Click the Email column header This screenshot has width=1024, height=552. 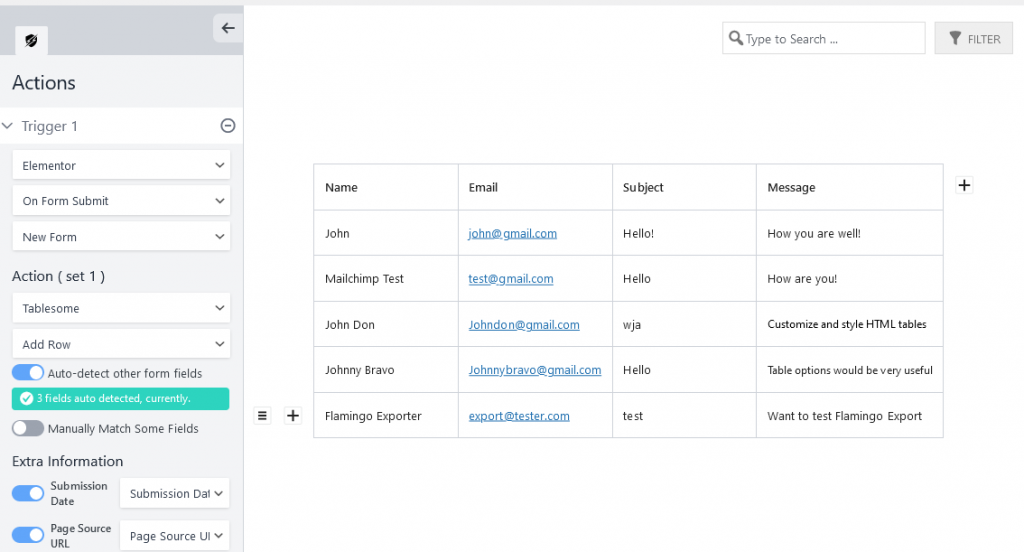point(484,187)
